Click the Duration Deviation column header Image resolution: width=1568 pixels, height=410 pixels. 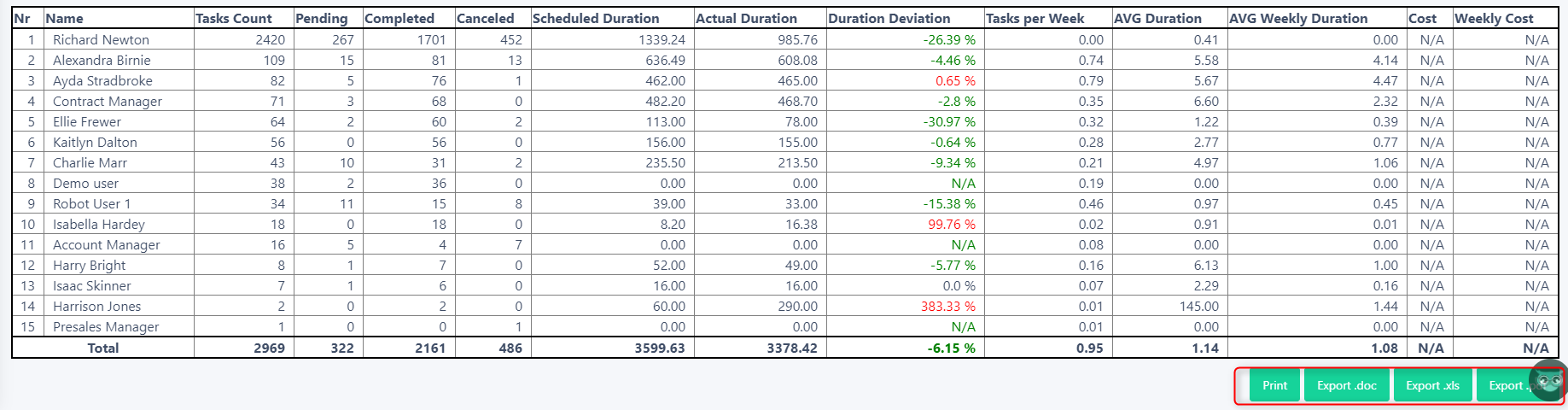pyautogui.click(x=889, y=18)
